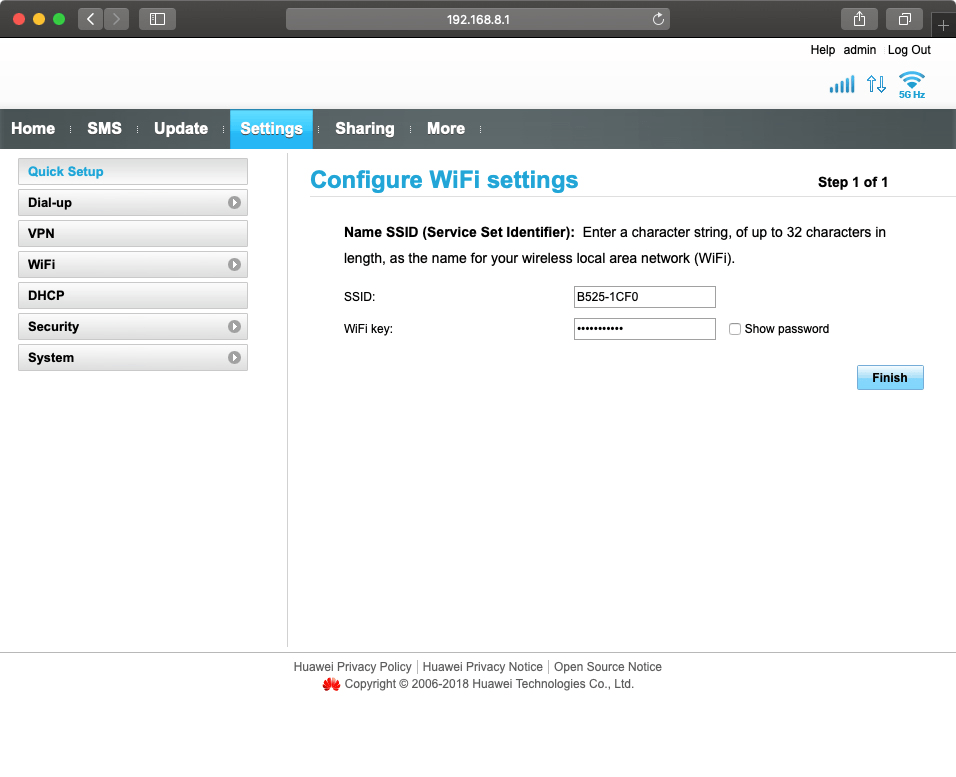Click the data transfer arrows icon
Image resolution: width=956 pixels, height=777 pixels.
[x=876, y=85]
